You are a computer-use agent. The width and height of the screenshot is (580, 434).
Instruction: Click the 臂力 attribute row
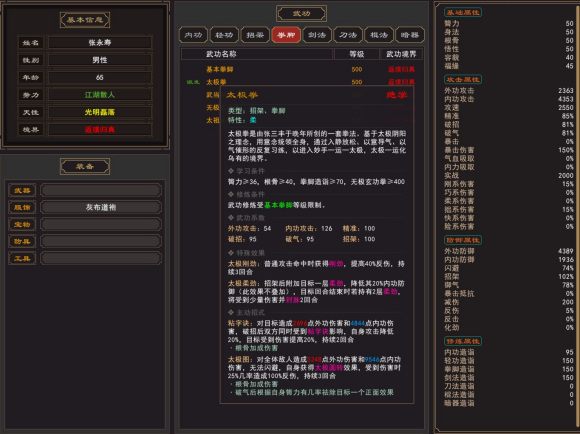[x=509, y=24]
